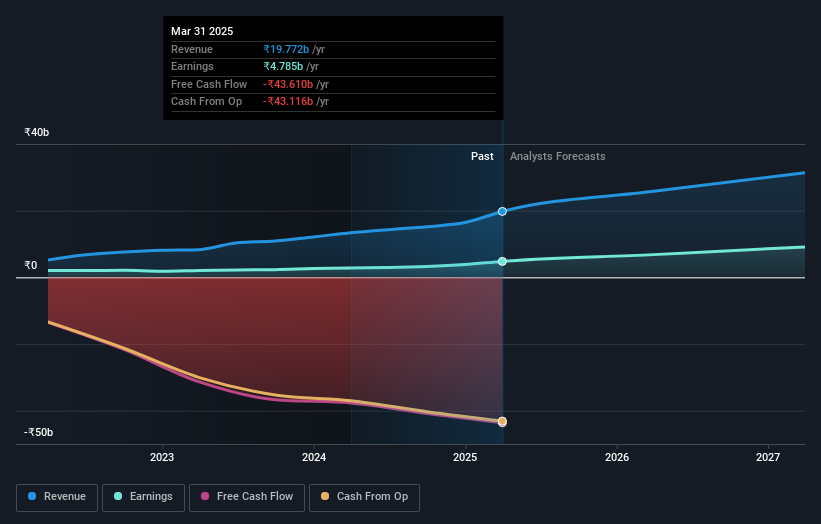
Task: Click the Mar 31 2025 tooltip date
Action: pos(202,31)
